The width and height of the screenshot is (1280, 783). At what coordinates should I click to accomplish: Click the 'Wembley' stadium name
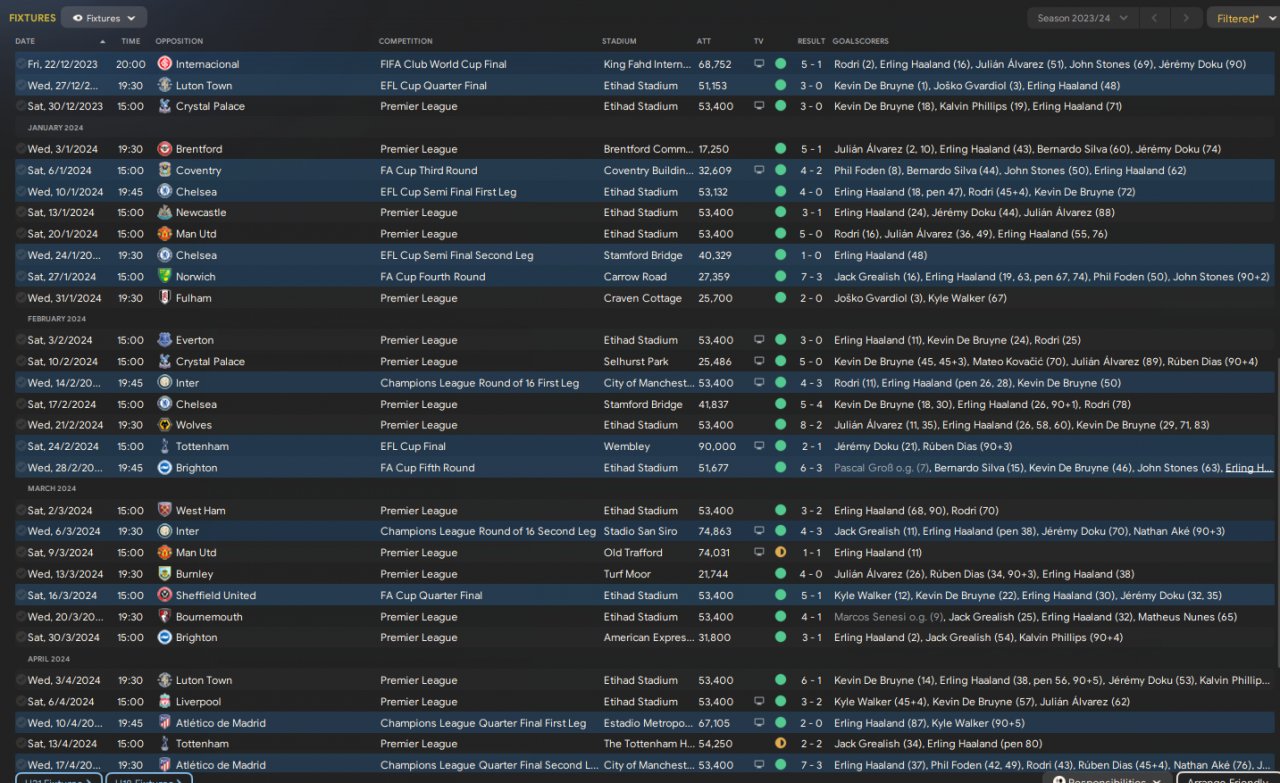(x=625, y=447)
